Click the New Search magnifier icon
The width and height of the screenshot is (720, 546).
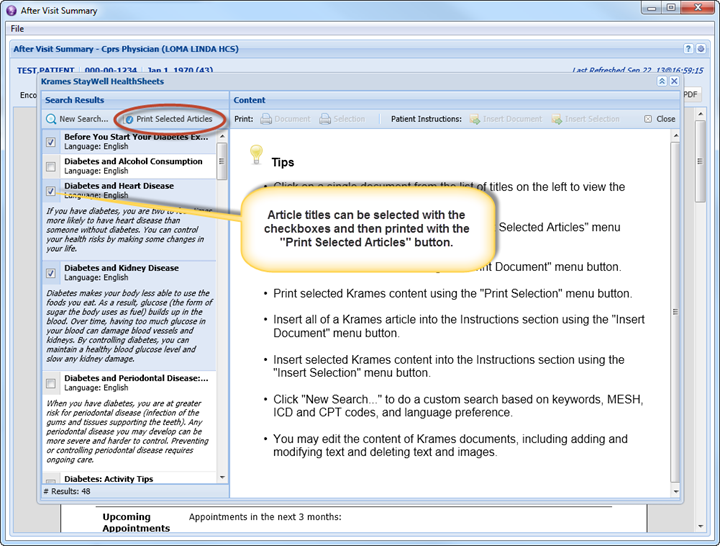(x=51, y=119)
